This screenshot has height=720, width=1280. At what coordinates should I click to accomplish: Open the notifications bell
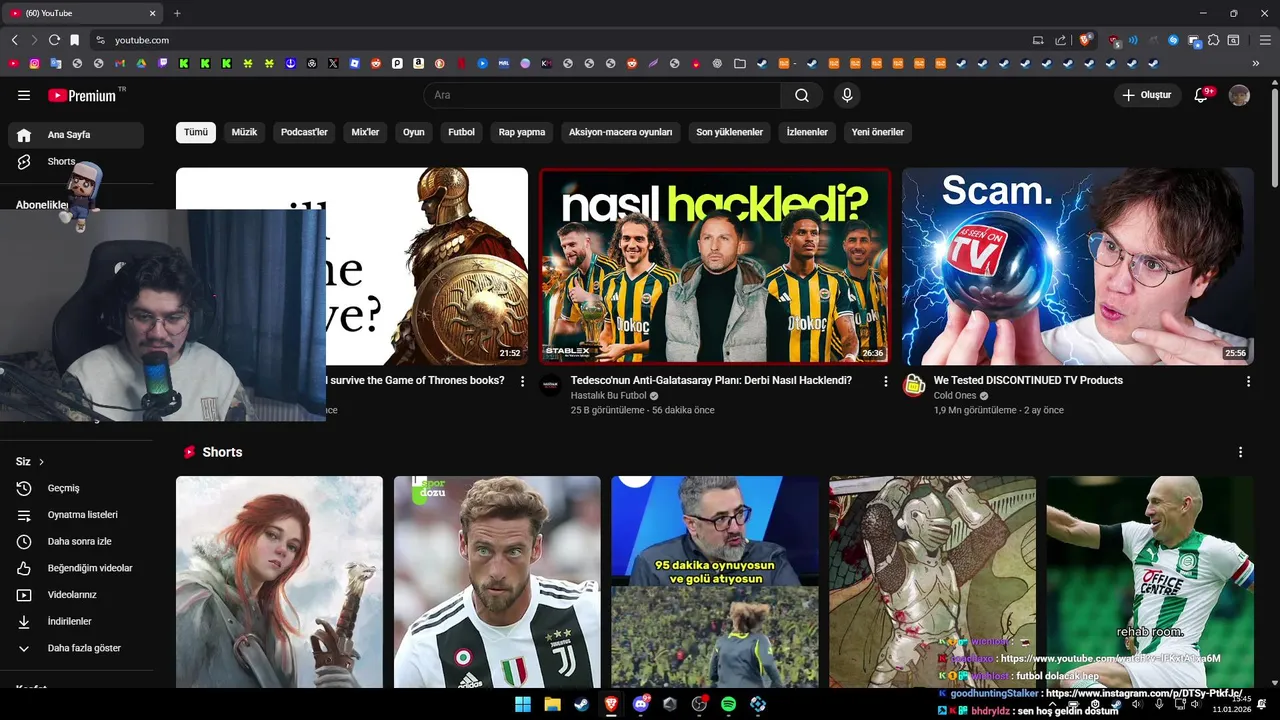click(1203, 95)
